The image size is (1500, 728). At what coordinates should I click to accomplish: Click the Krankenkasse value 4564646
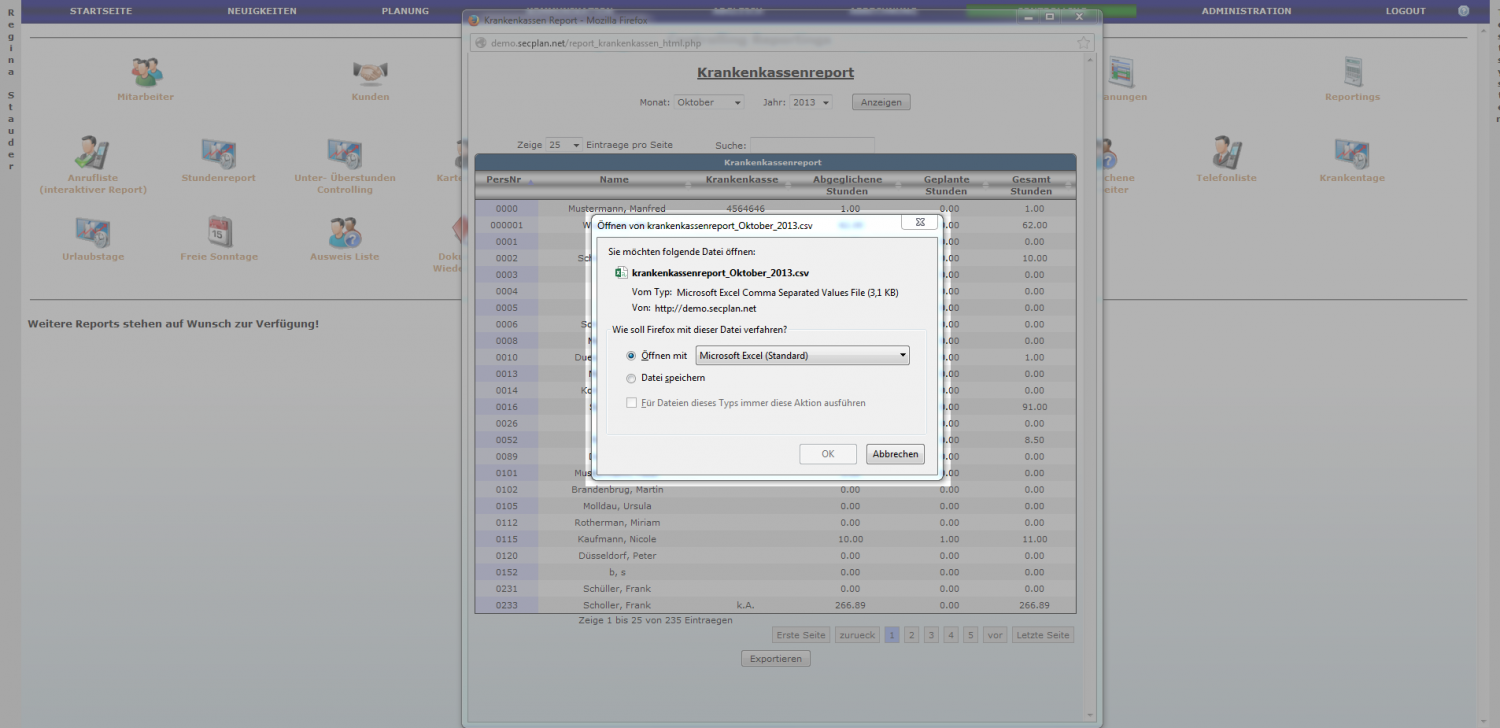pyautogui.click(x=745, y=209)
